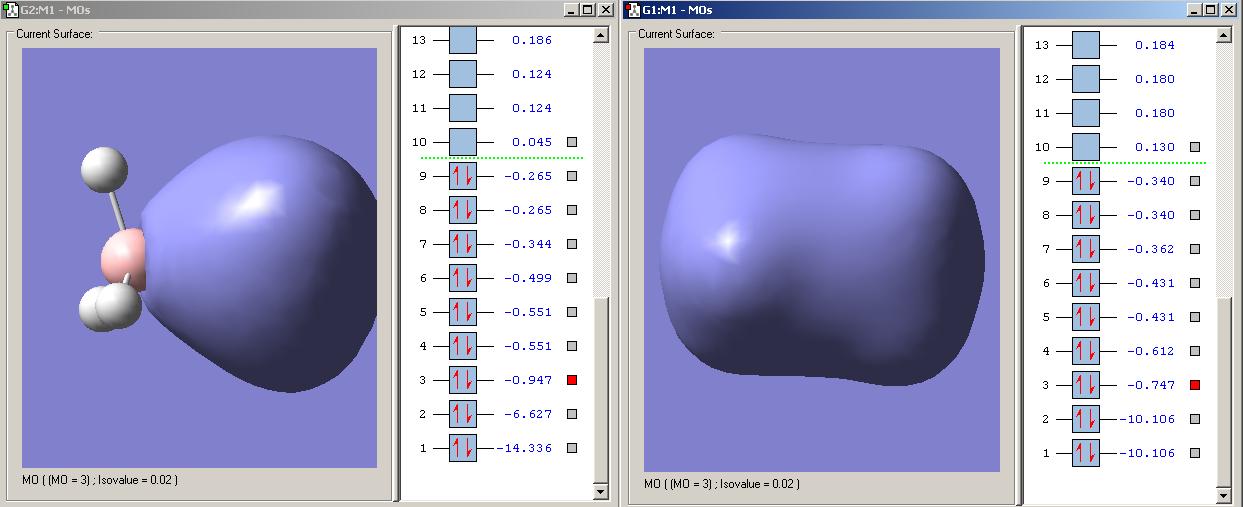Toggle red surface marker for -0.947 orbital
The height and width of the screenshot is (507, 1243).
[x=572, y=380]
